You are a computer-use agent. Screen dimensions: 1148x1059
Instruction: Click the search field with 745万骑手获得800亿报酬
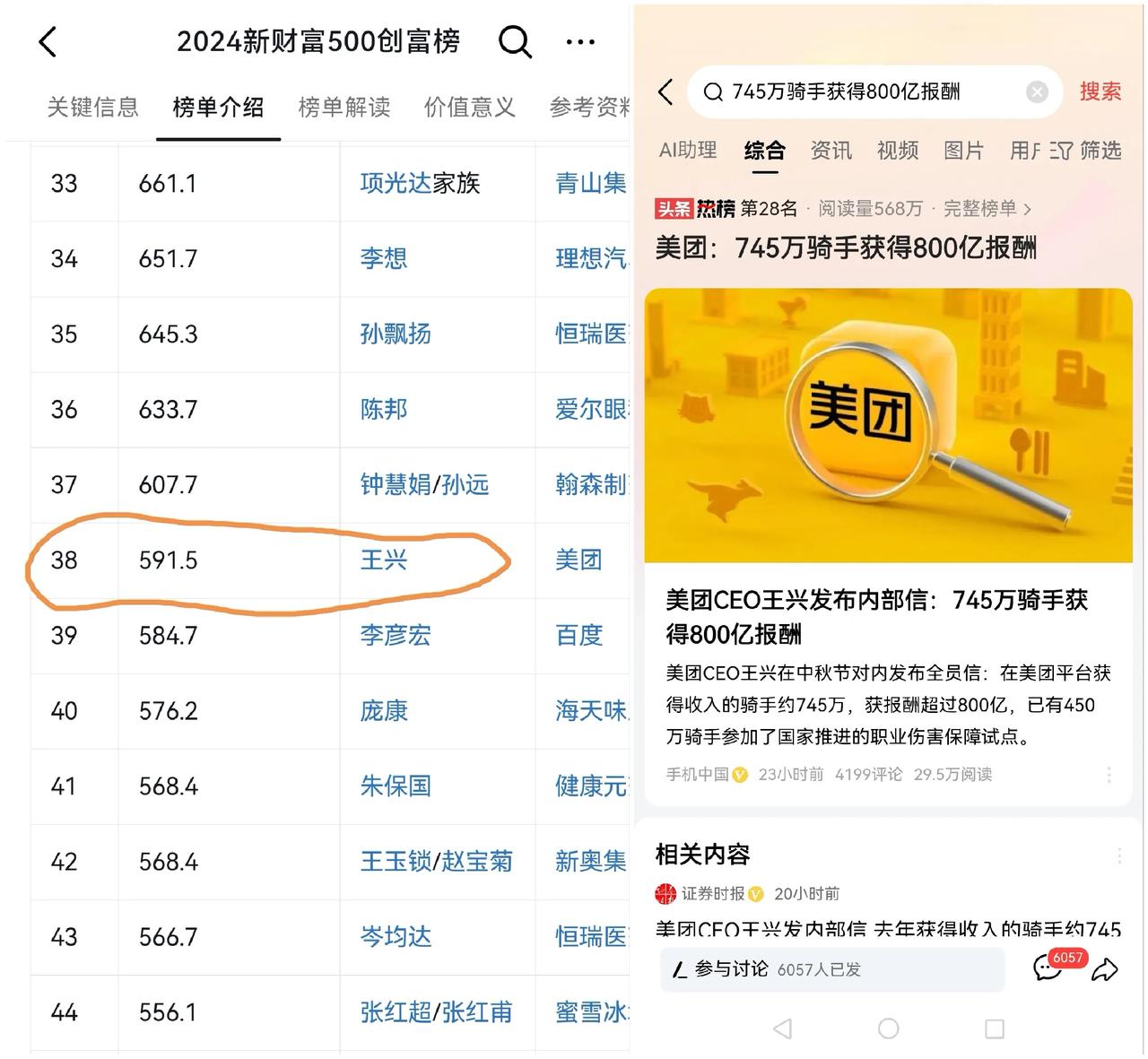[x=874, y=91]
